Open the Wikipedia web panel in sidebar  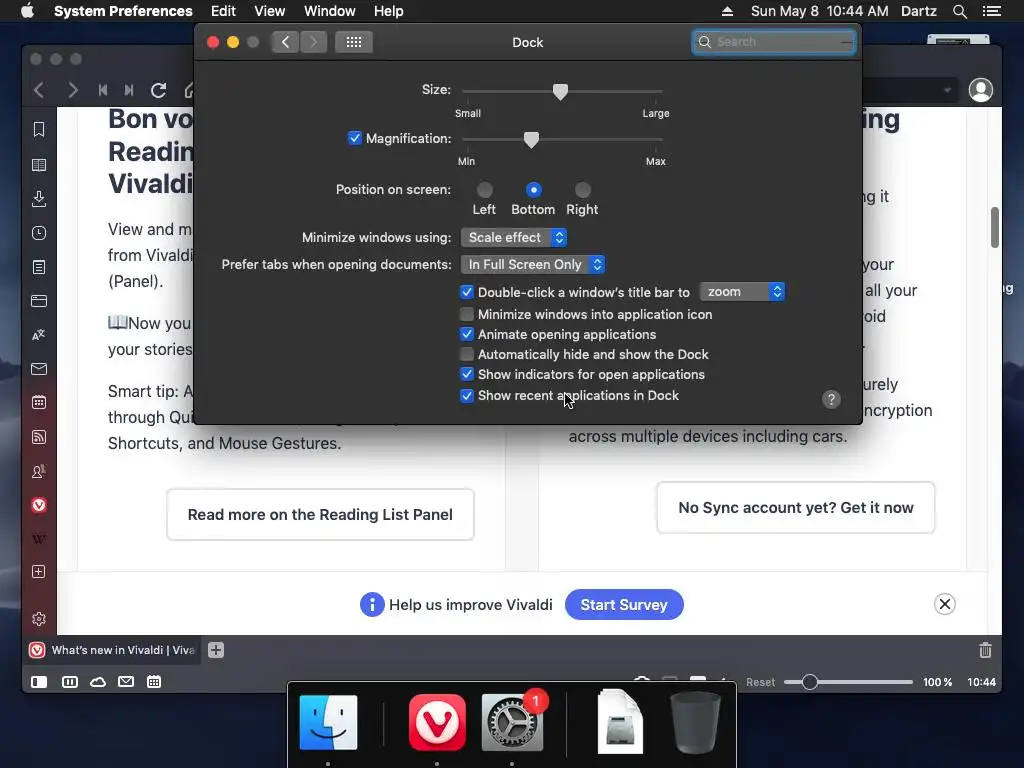(x=39, y=539)
